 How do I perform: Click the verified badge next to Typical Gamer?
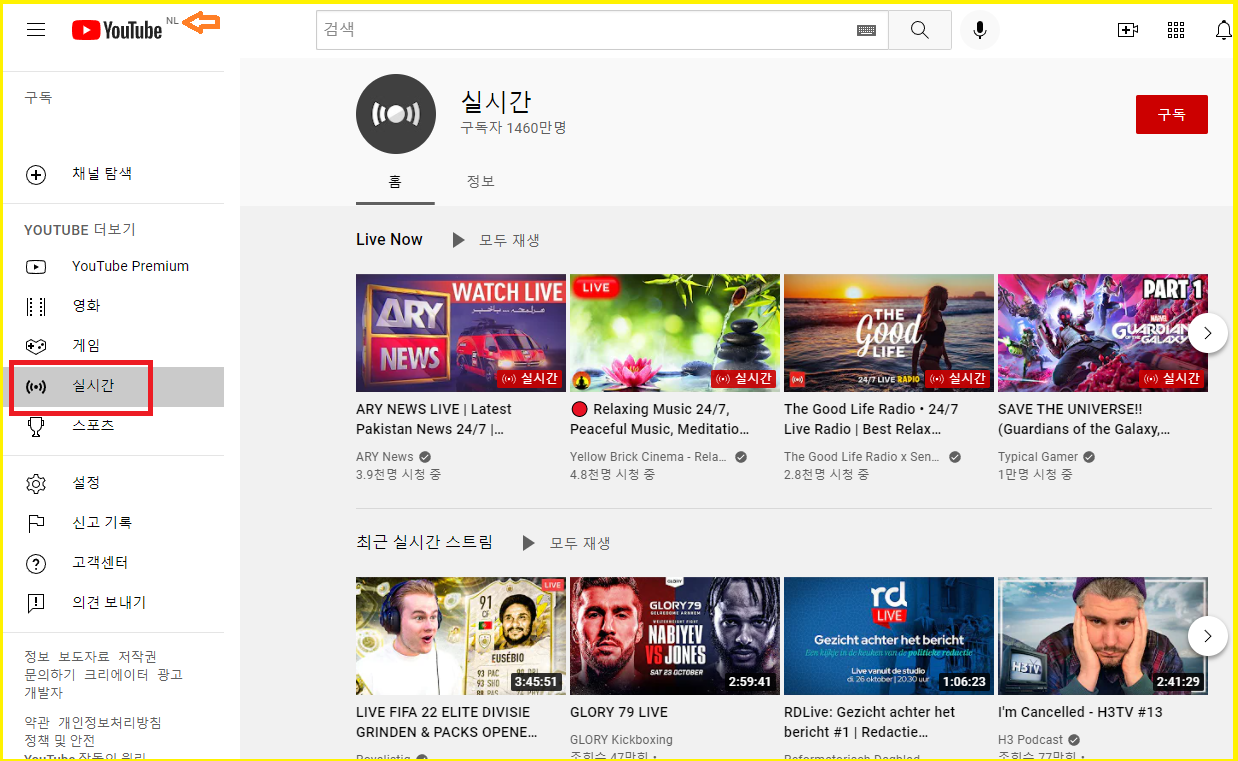point(1089,457)
